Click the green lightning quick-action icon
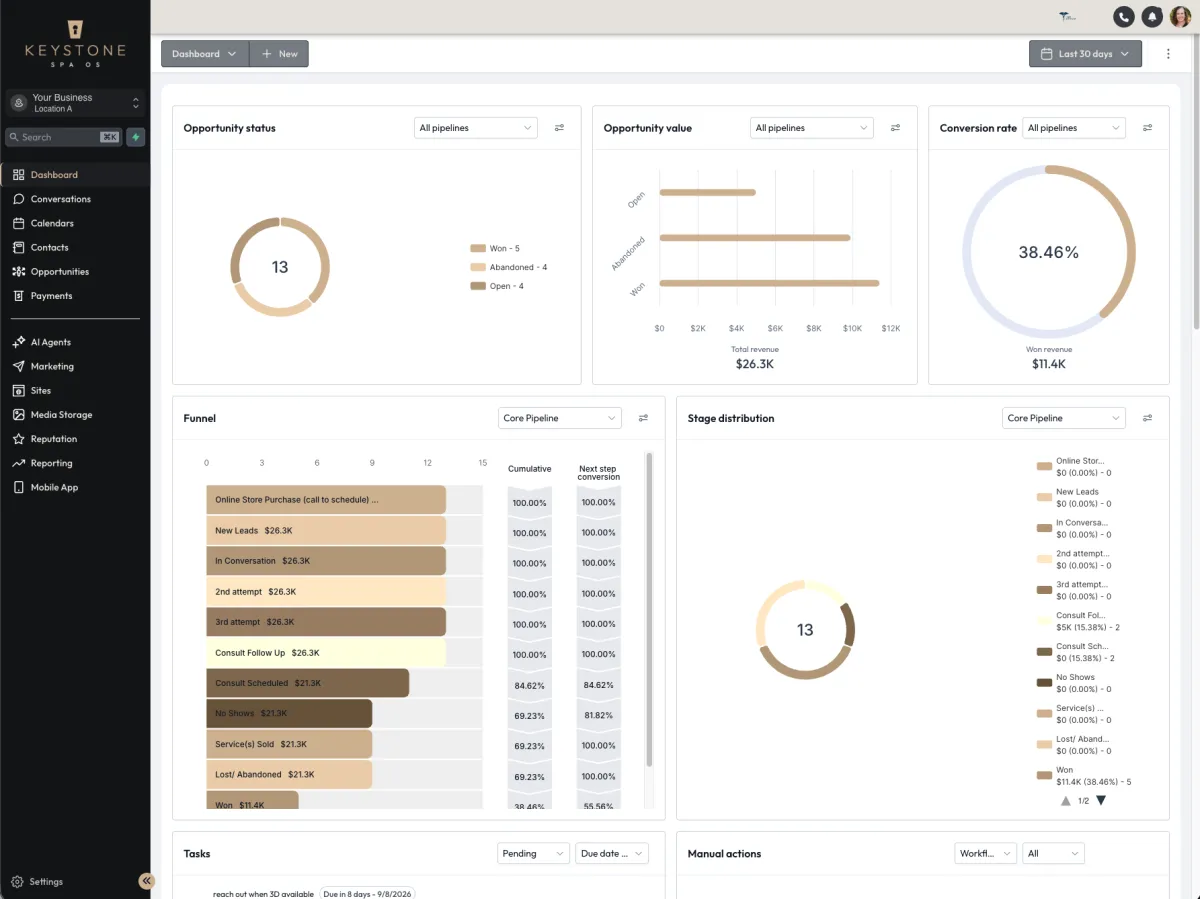1200x899 pixels. [x=135, y=137]
